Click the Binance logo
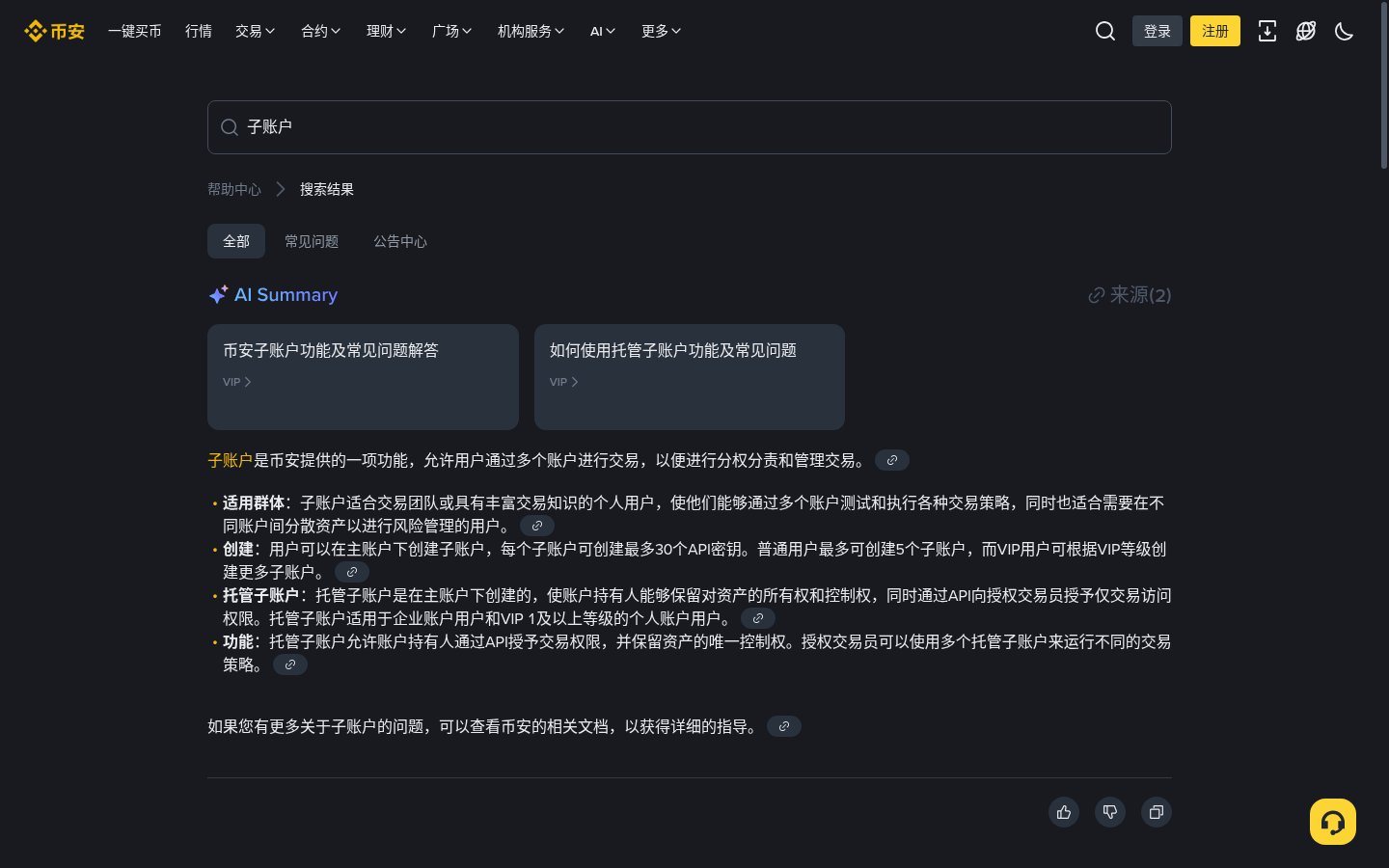 54,31
